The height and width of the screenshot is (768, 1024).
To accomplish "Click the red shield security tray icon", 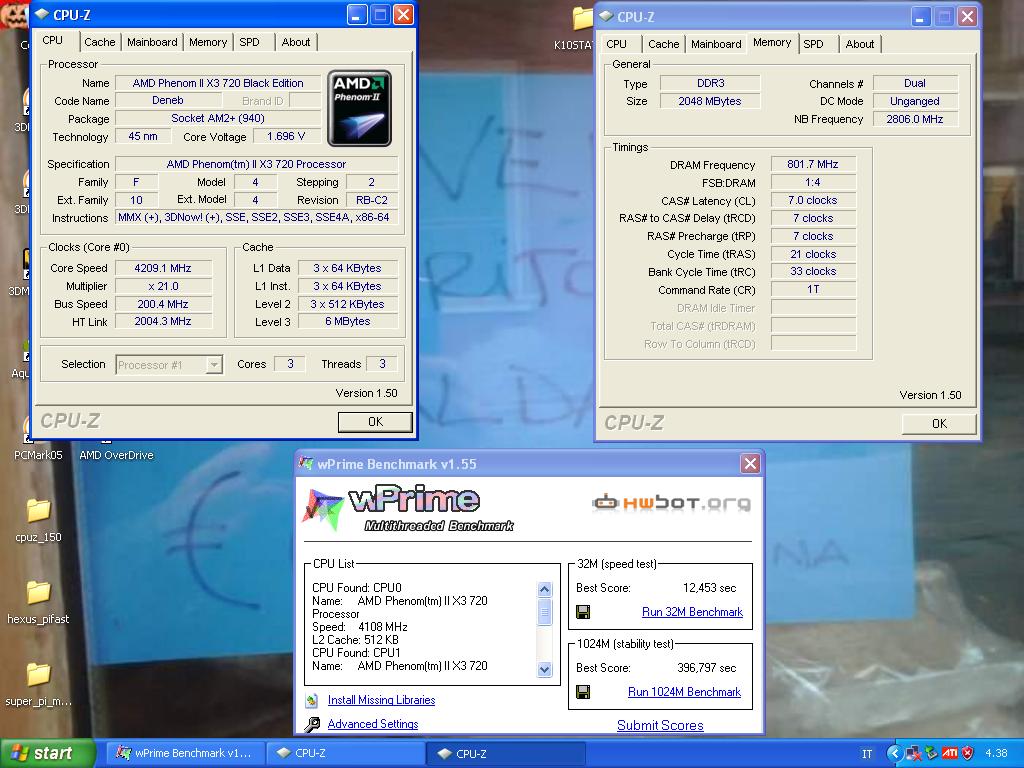I will [967, 754].
